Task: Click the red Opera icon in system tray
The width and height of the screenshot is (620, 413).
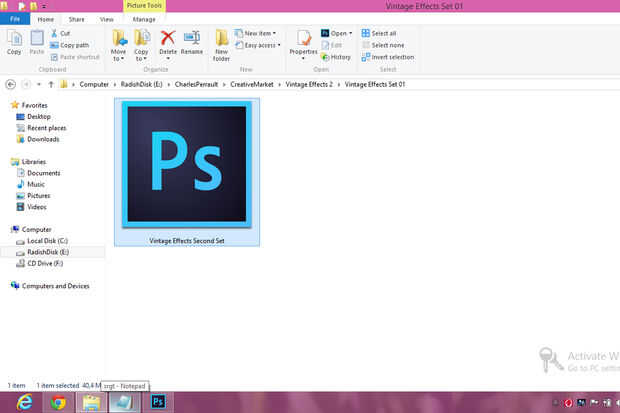Action: (x=568, y=403)
